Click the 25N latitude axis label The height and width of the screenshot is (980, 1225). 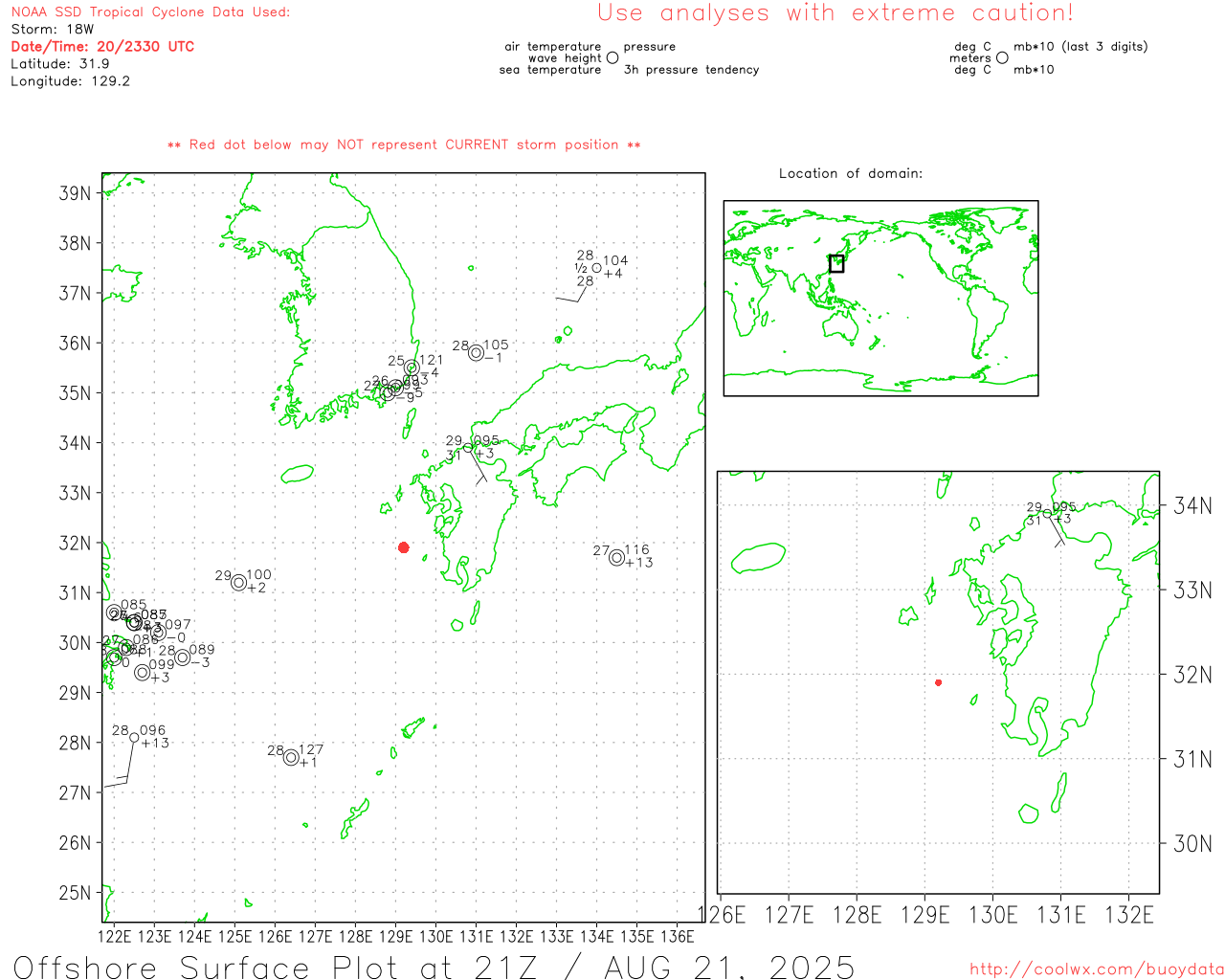point(75,893)
